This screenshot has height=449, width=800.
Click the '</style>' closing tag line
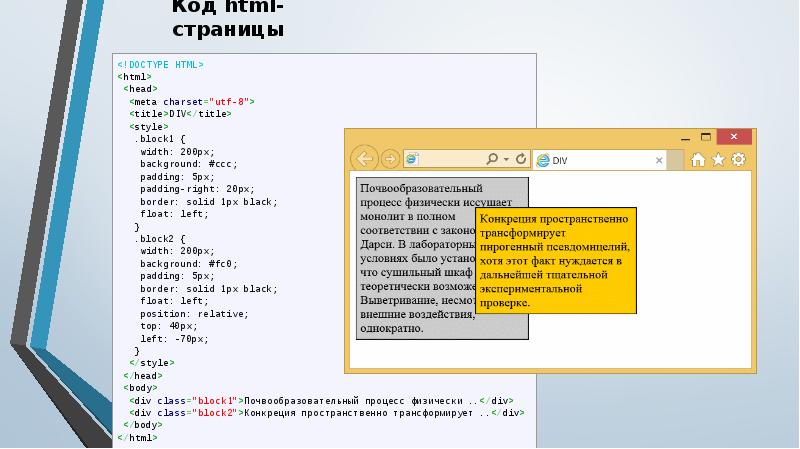tap(152, 363)
